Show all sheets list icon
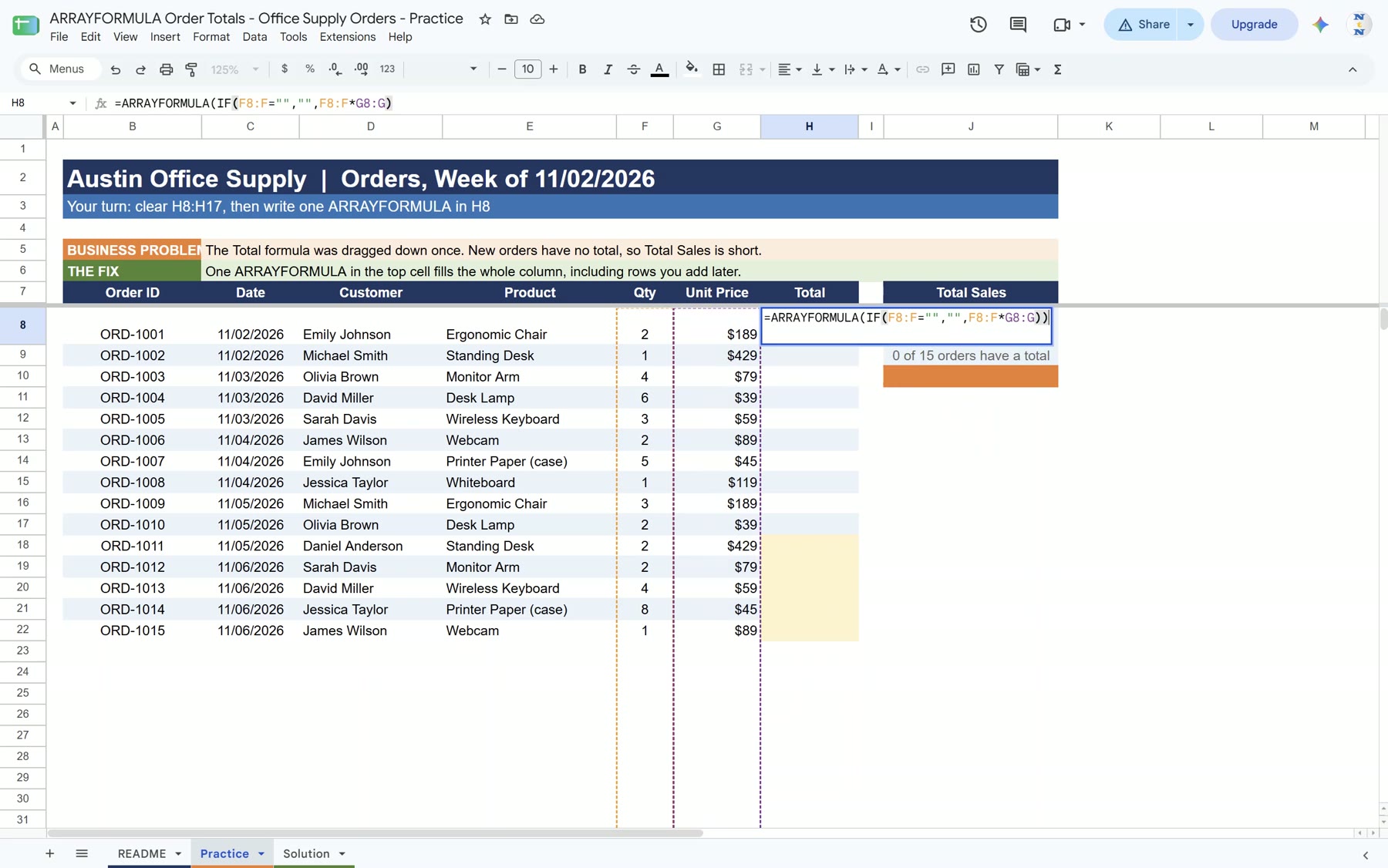 coord(82,853)
